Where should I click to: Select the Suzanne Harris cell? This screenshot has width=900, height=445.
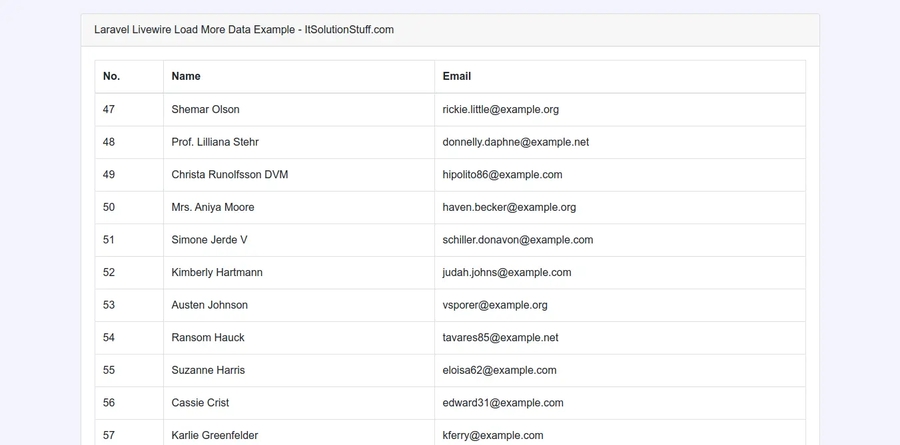[208, 370]
